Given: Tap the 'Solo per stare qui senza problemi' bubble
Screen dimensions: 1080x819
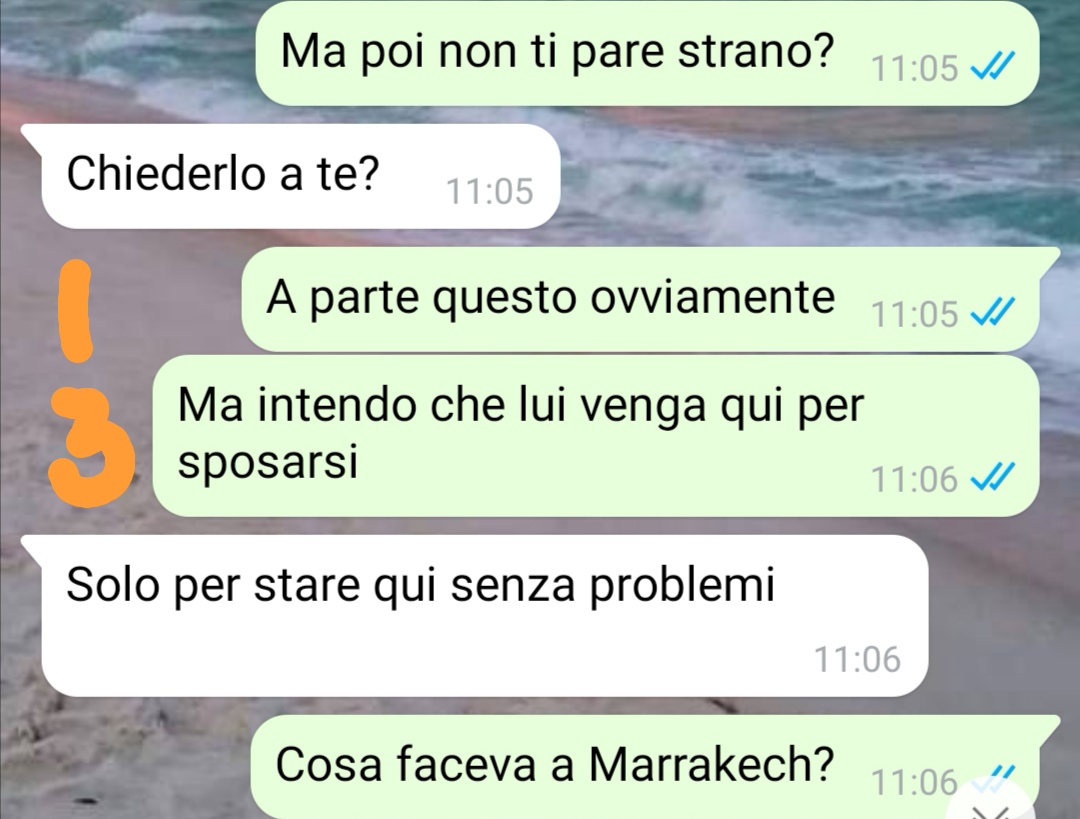Looking at the screenshot, I should coord(484,616).
